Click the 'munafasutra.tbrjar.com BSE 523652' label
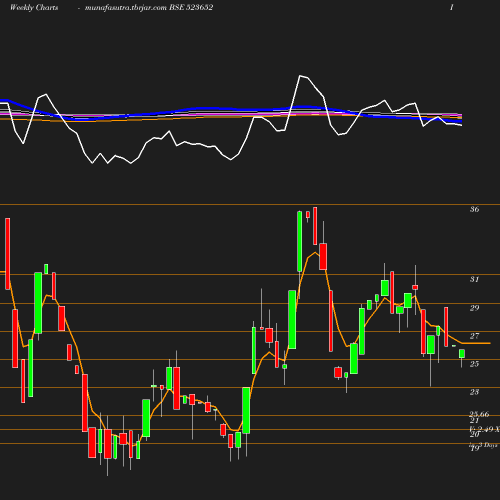Viewport: 500px width, 500px height. click(x=149, y=7)
